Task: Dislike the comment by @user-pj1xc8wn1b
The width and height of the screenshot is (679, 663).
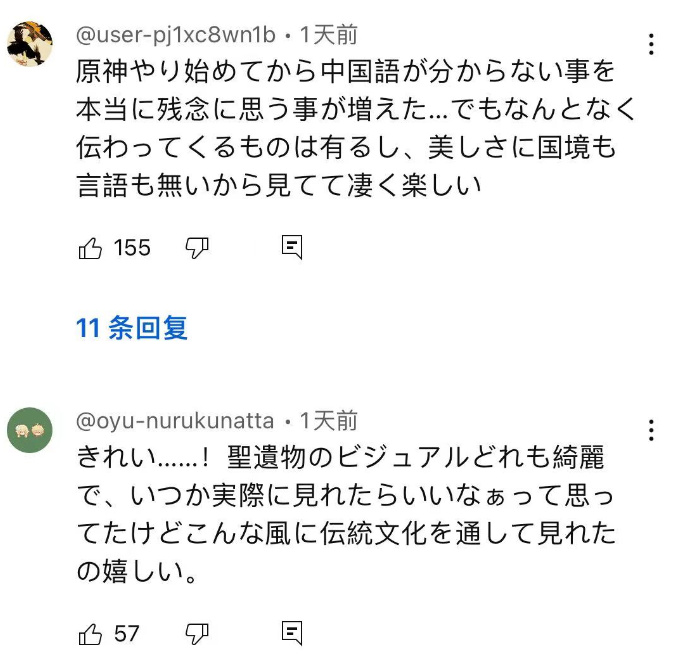Action: point(197,248)
